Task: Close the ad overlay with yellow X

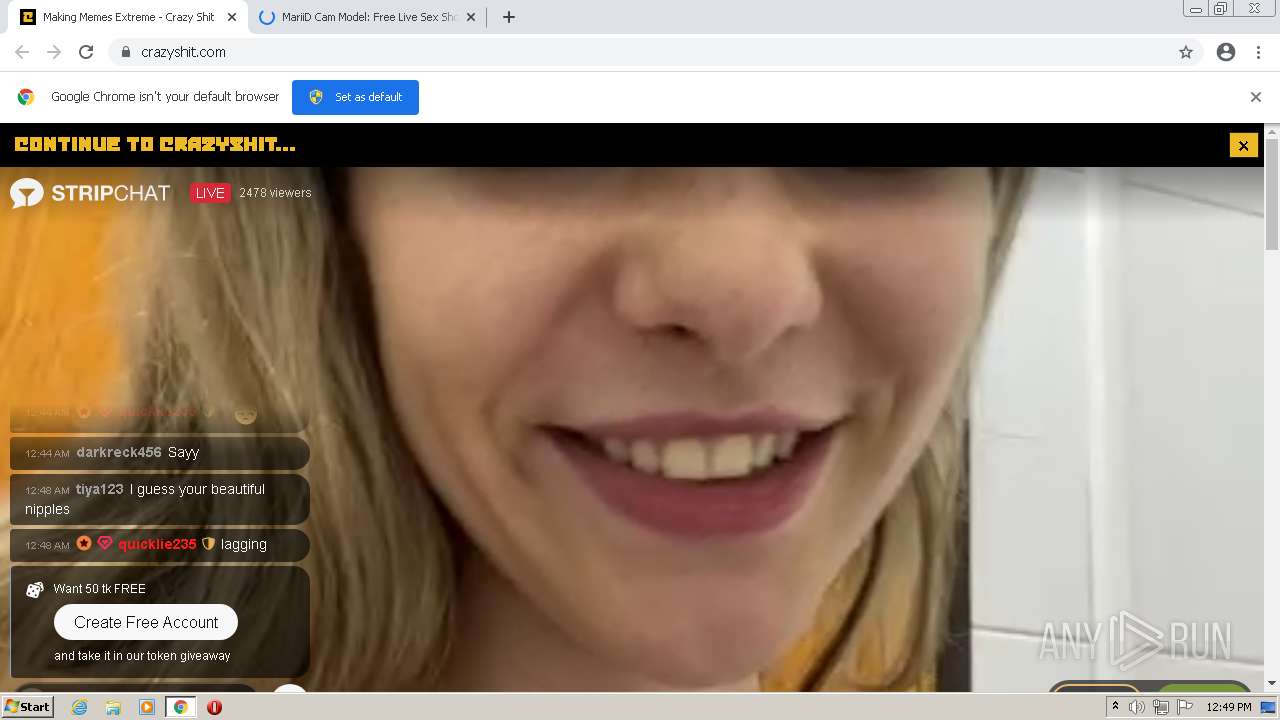Action: [x=1243, y=145]
